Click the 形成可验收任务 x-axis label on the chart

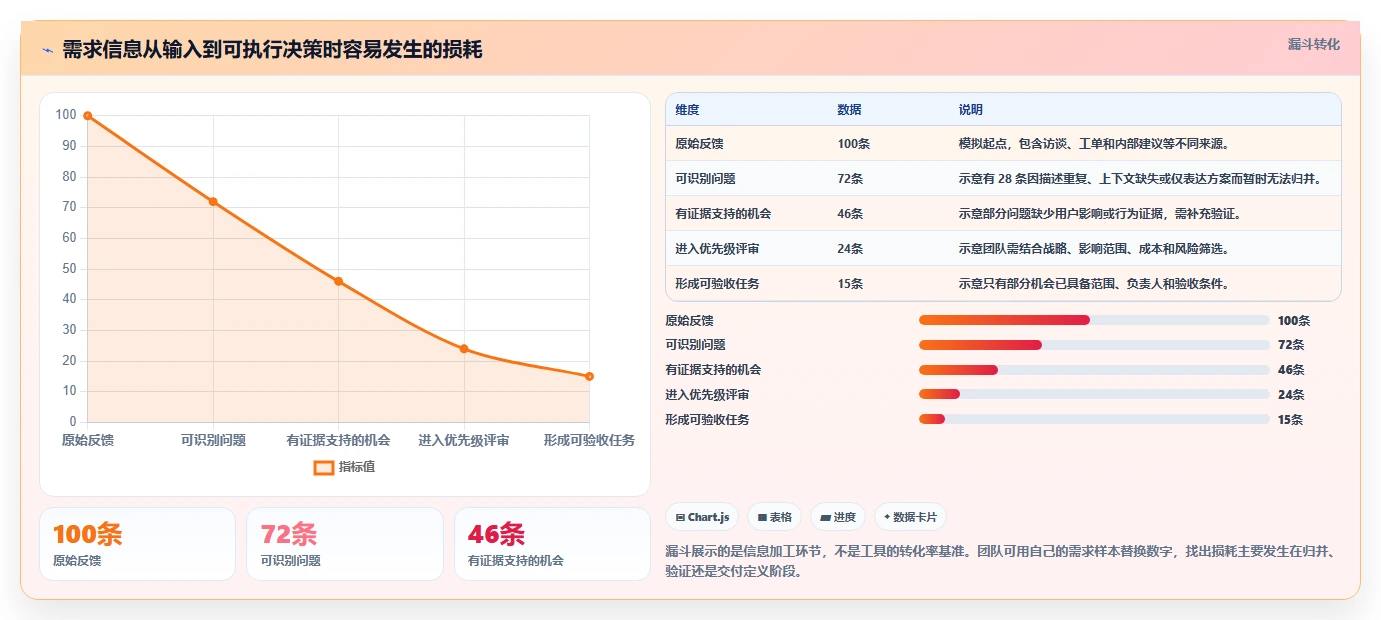[589, 440]
